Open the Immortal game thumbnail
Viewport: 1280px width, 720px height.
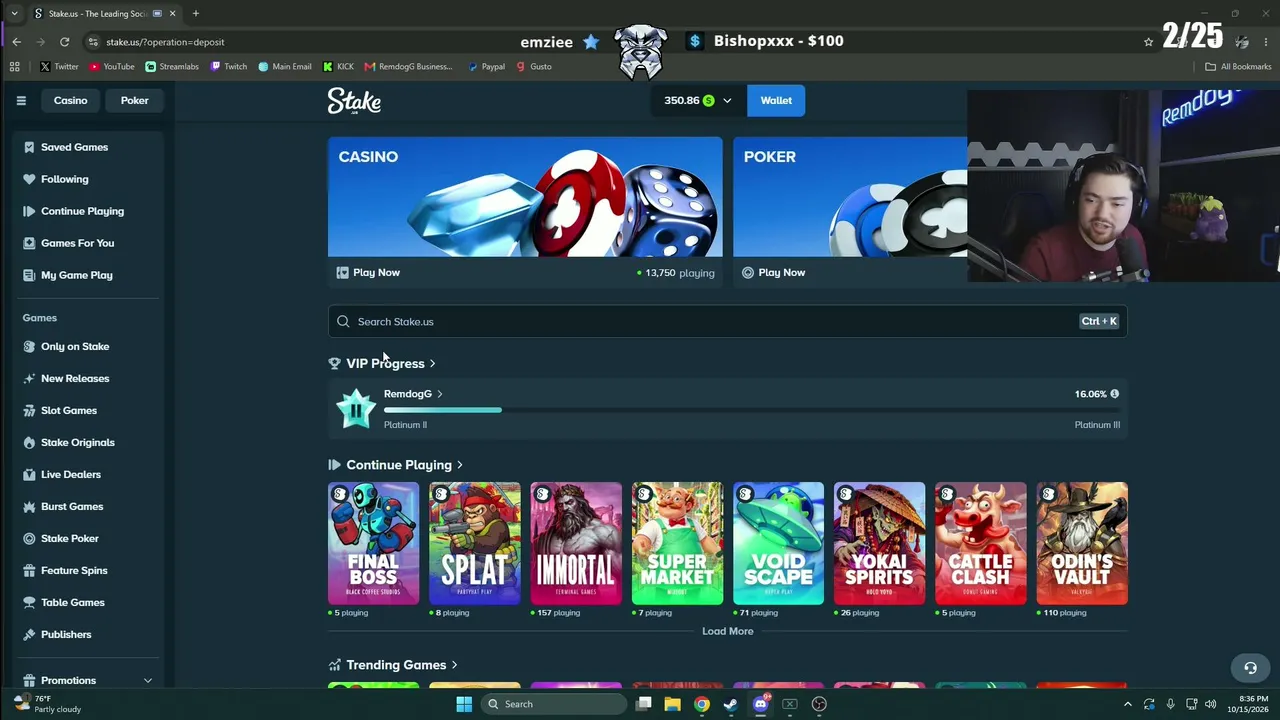coord(576,543)
